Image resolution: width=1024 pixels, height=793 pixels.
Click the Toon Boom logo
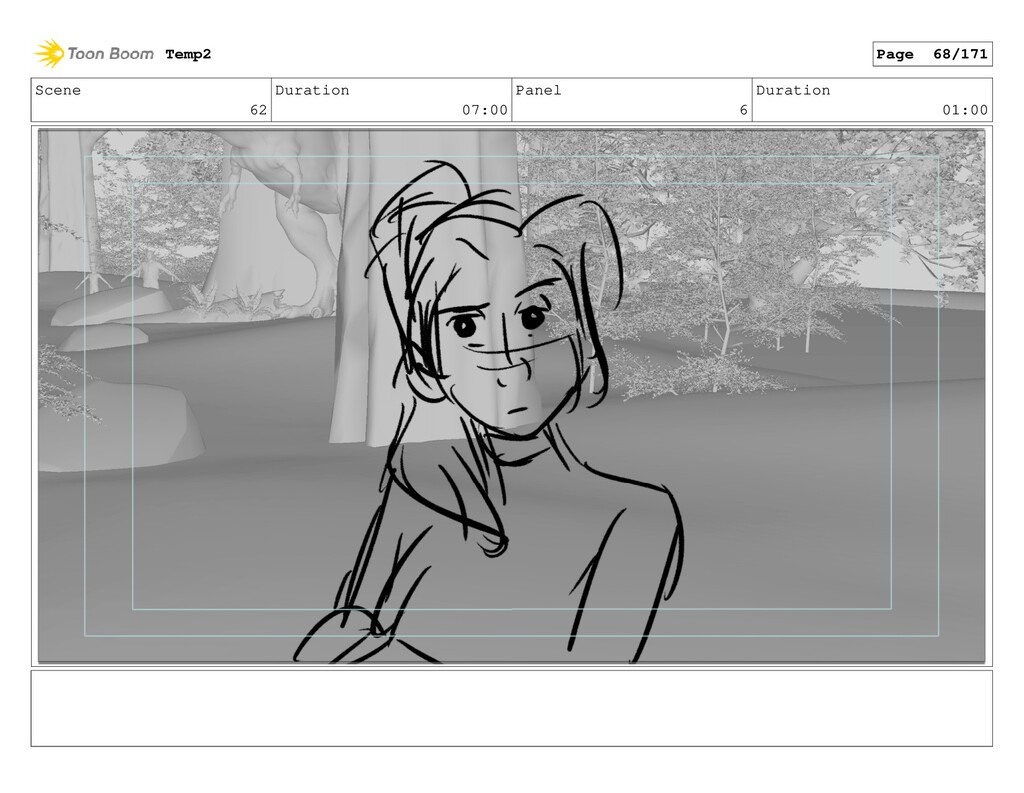point(94,54)
